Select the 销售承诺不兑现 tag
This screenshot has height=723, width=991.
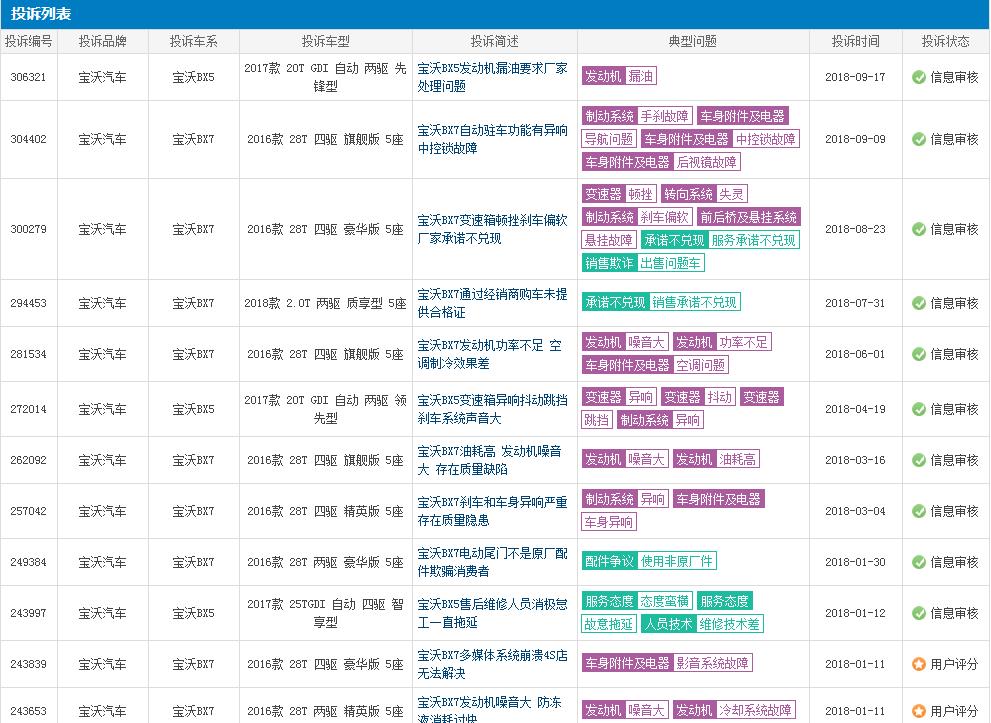tap(695, 302)
